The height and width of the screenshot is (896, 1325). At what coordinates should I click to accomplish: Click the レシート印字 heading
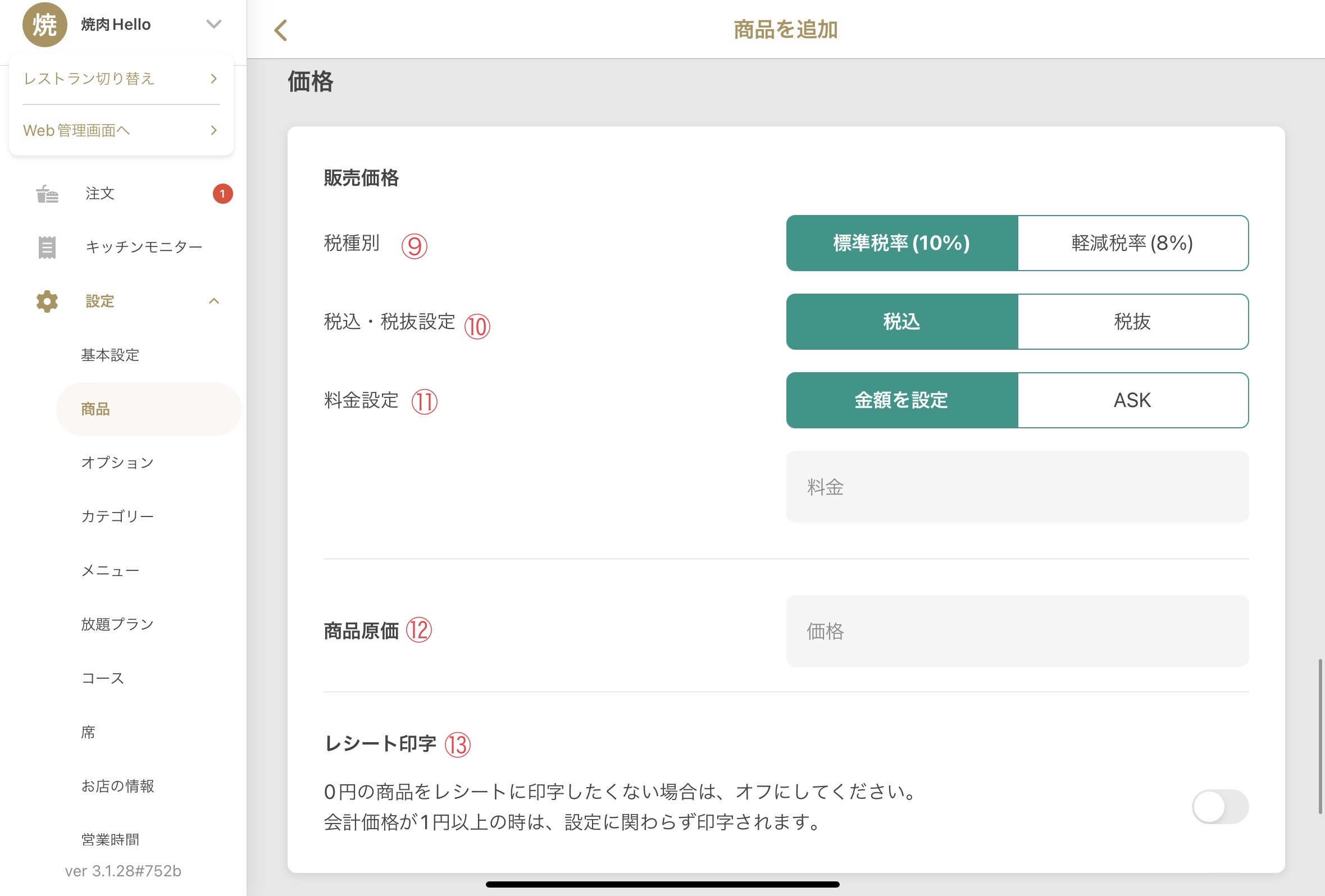point(380,743)
